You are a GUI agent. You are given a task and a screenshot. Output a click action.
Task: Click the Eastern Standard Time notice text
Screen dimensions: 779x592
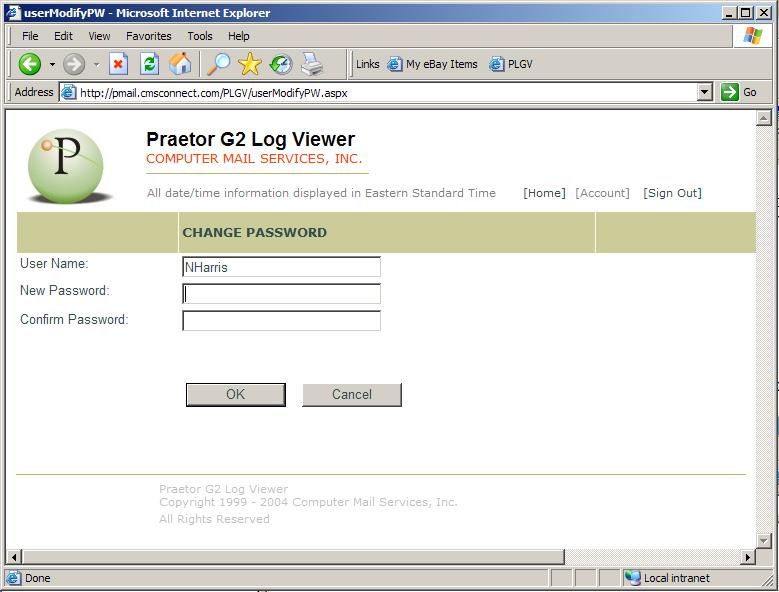(x=321, y=193)
